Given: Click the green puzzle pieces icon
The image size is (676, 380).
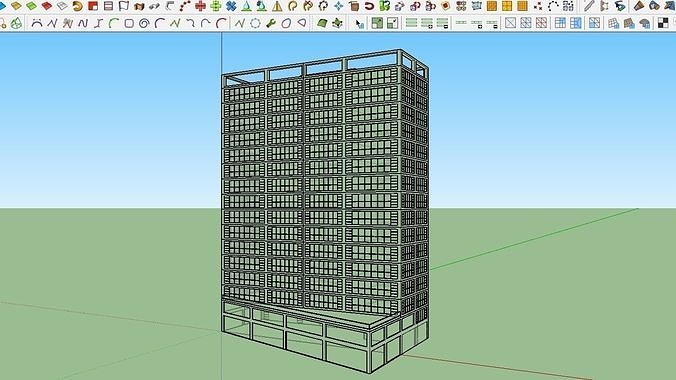Looking at the screenshot, I should 385,6.
